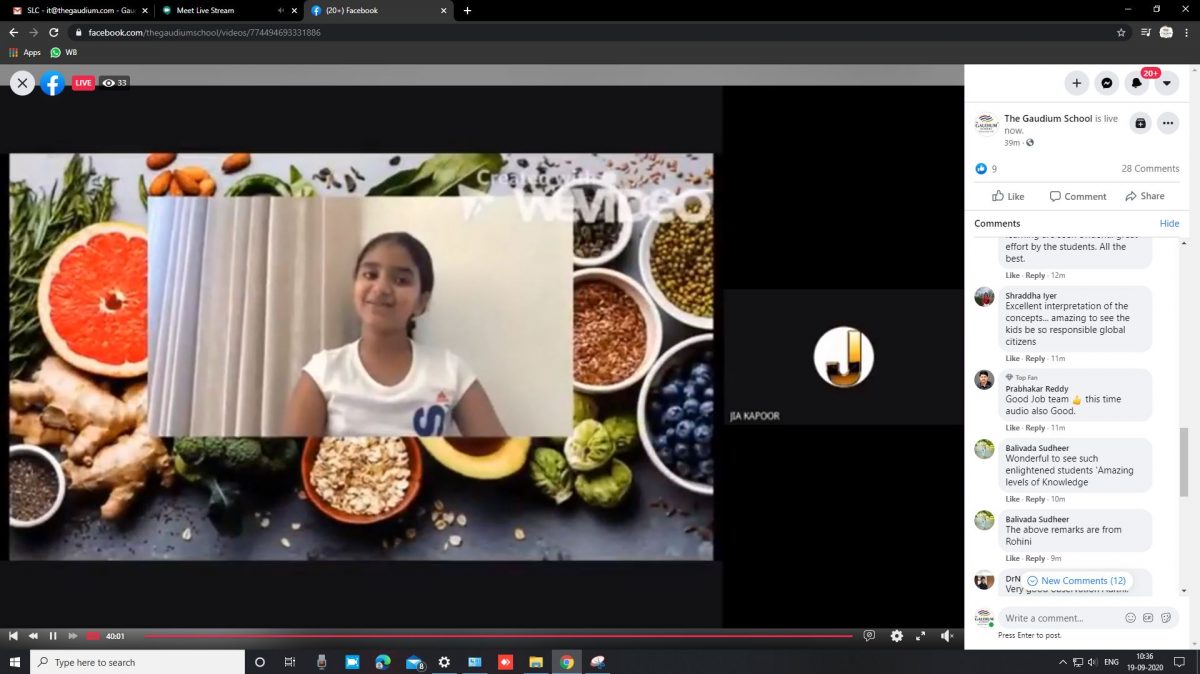Open the post's three-dot options menu
This screenshot has height=674, width=1200.
tap(1167, 123)
